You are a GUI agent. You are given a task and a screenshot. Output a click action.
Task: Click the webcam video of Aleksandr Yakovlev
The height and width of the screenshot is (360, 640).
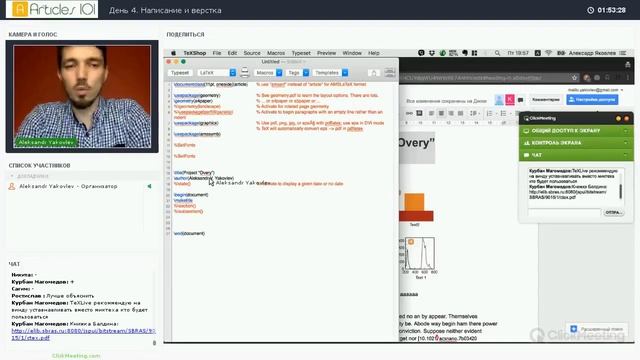pos(82,96)
